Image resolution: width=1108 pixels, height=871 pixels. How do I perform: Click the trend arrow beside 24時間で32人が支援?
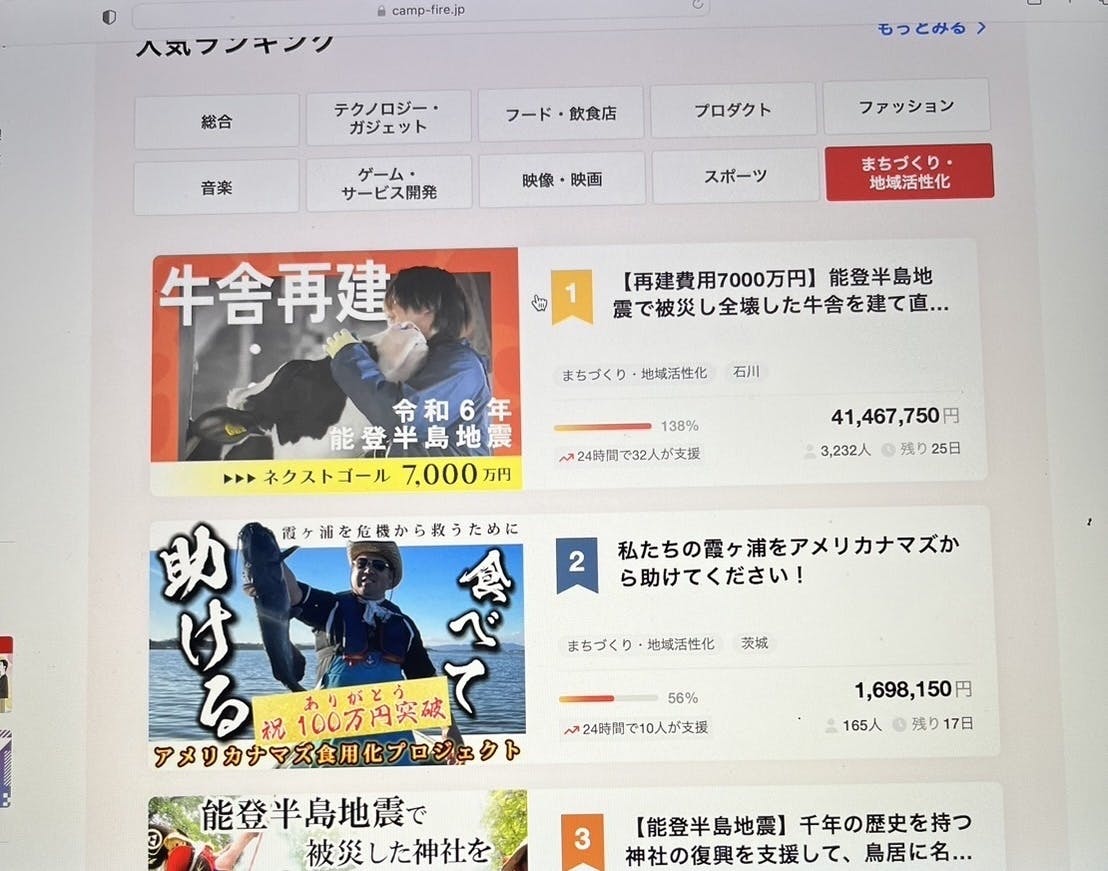pos(566,457)
